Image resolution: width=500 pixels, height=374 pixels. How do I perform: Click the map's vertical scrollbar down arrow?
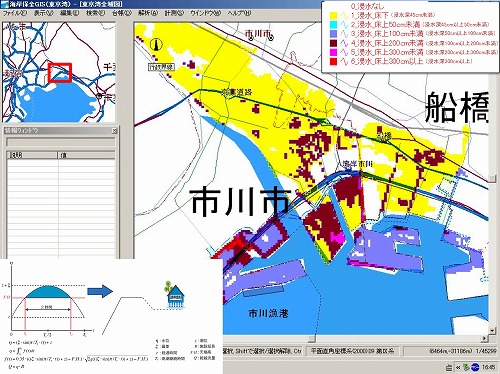[x=492, y=331]
